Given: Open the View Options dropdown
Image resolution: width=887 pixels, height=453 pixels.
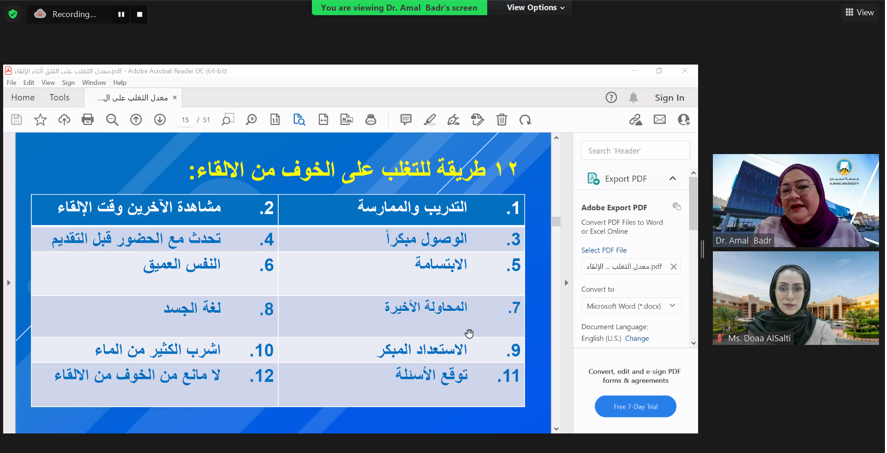Looking at the screenshot, I should click(535, 8).
